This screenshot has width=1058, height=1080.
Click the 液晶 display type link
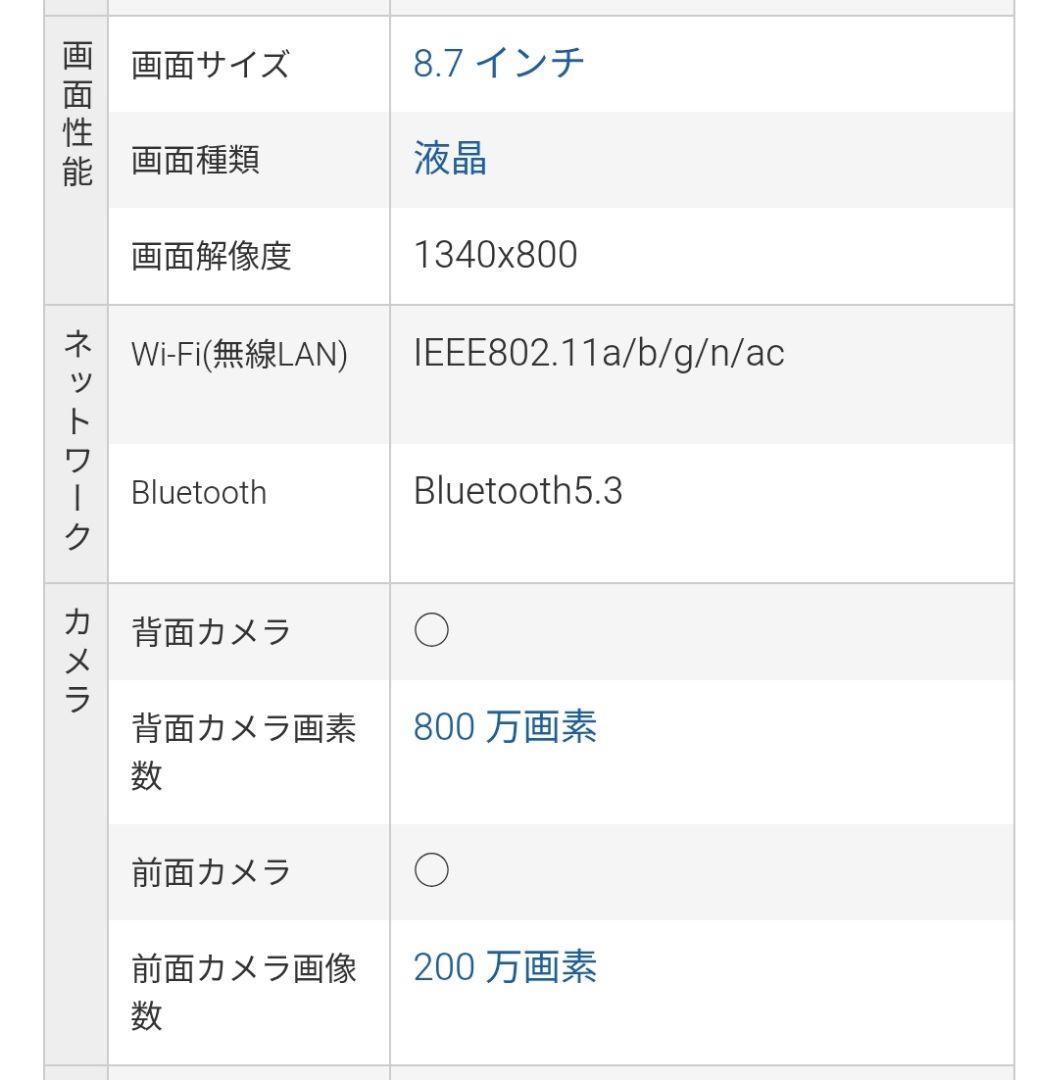point(450,159)
